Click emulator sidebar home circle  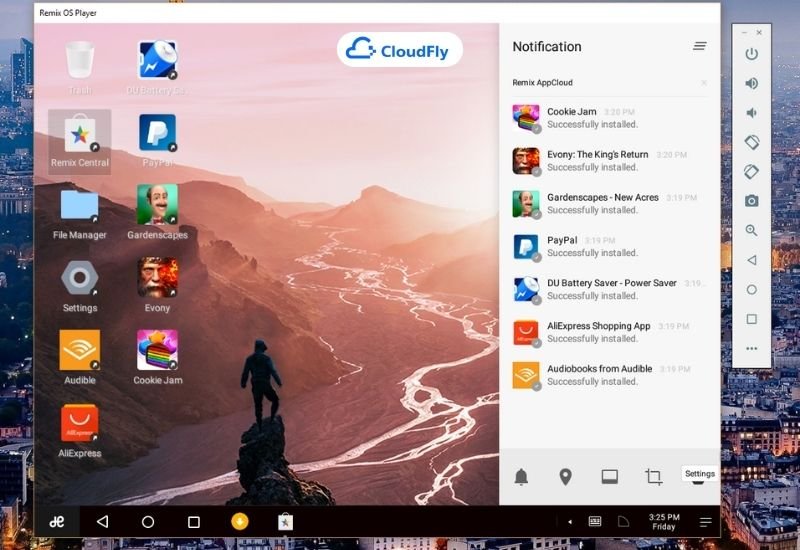[752, 290]
